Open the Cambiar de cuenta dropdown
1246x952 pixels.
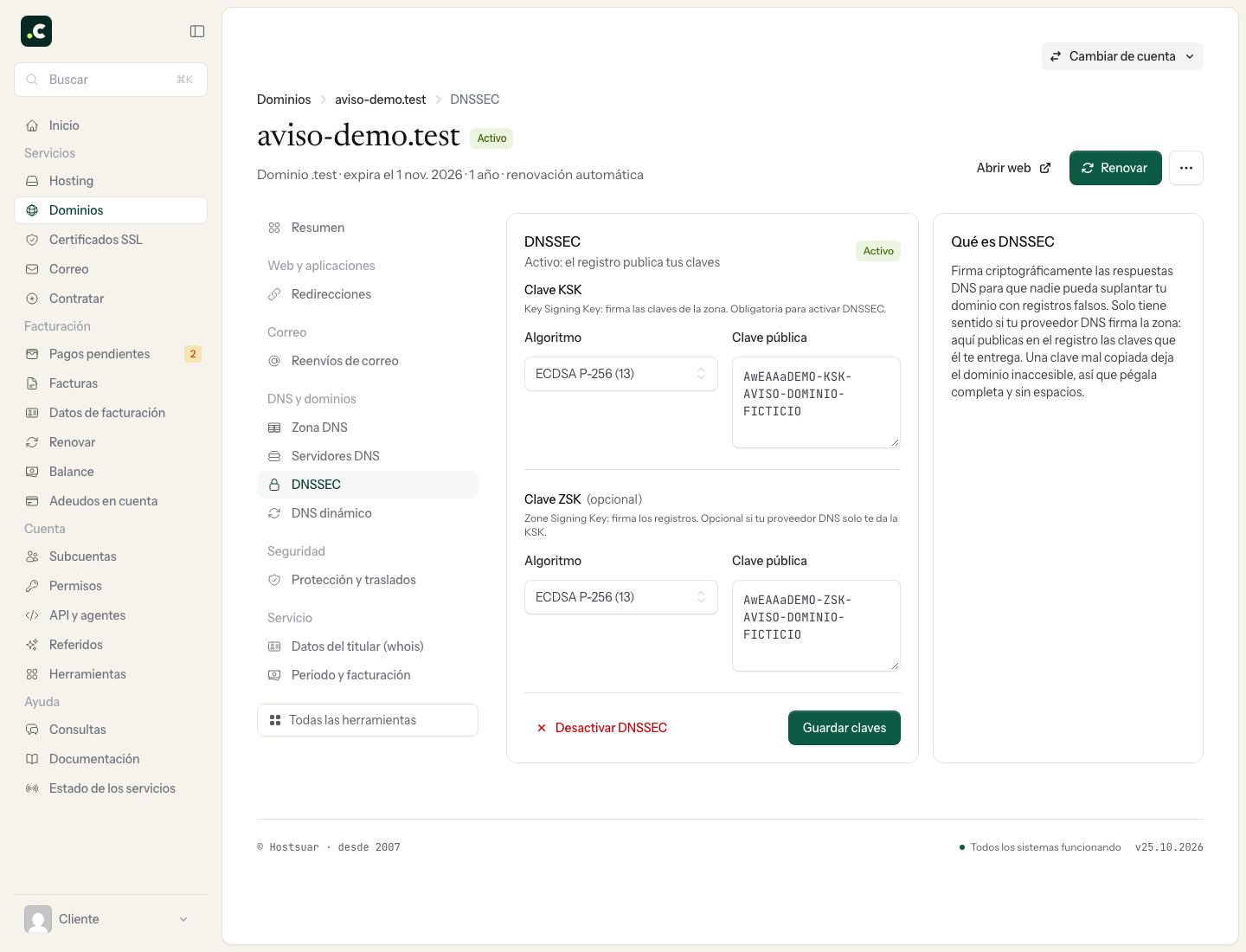(x=1122, y=56)
